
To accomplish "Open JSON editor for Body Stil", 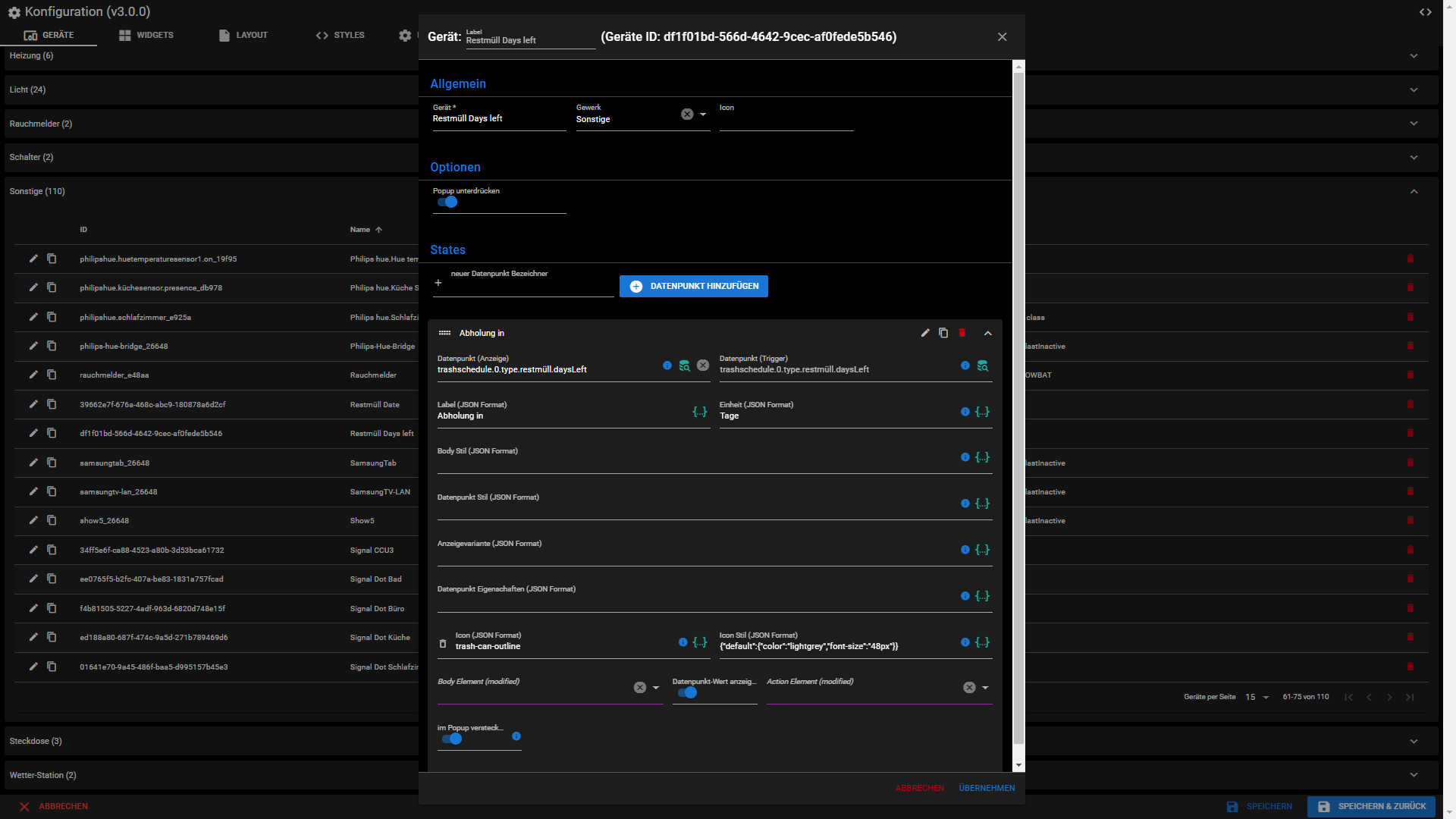I will pos(983,457).
